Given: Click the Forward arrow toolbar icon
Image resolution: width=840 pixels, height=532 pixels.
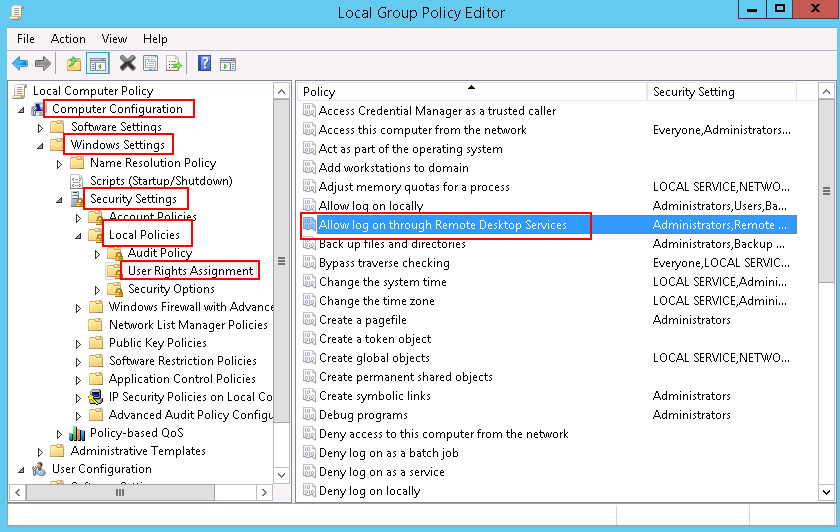Looking at the screenshot, I should point(43,64).
